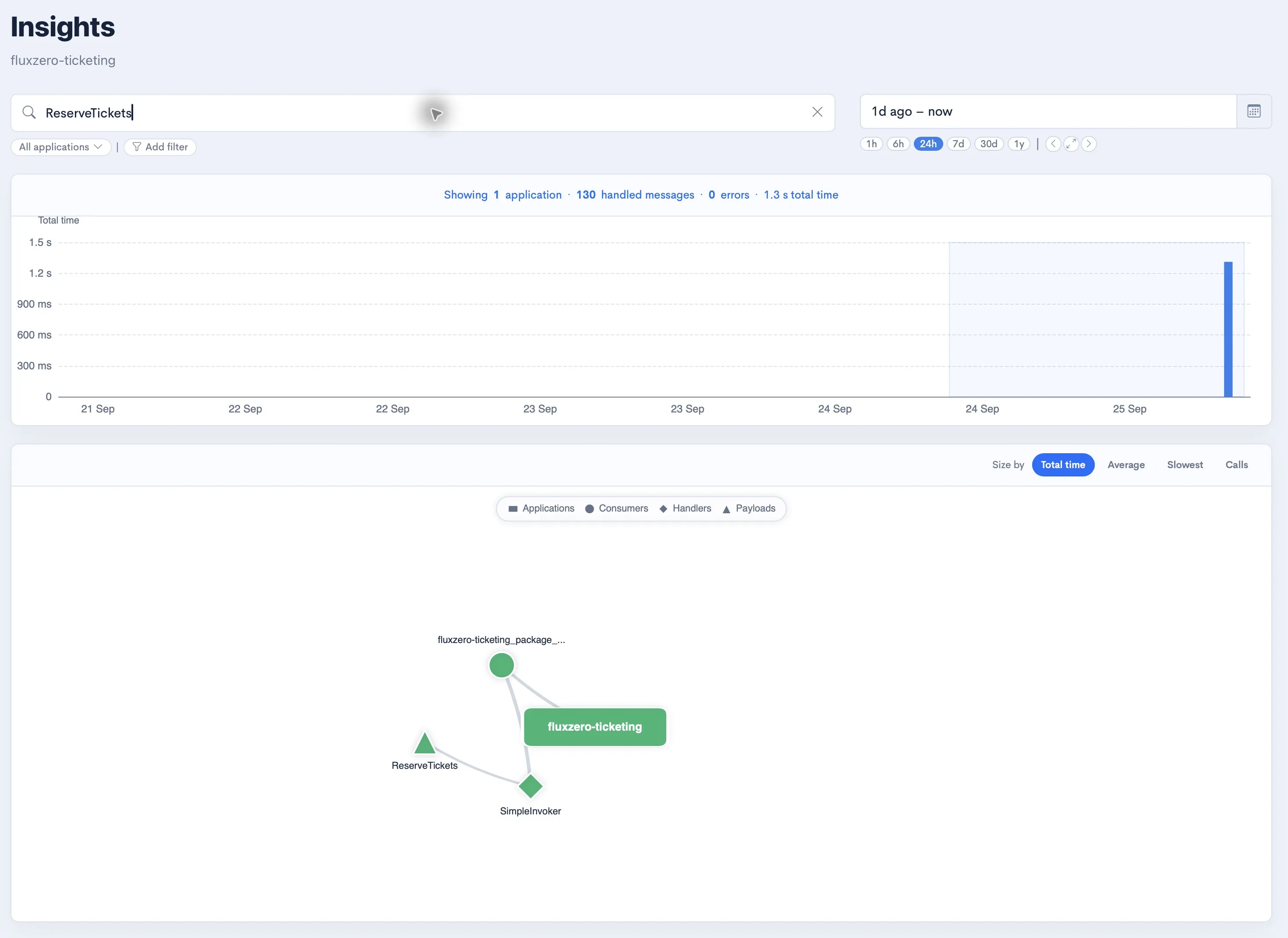
Task: Click the search input field
Action: (x=422, y=113)
